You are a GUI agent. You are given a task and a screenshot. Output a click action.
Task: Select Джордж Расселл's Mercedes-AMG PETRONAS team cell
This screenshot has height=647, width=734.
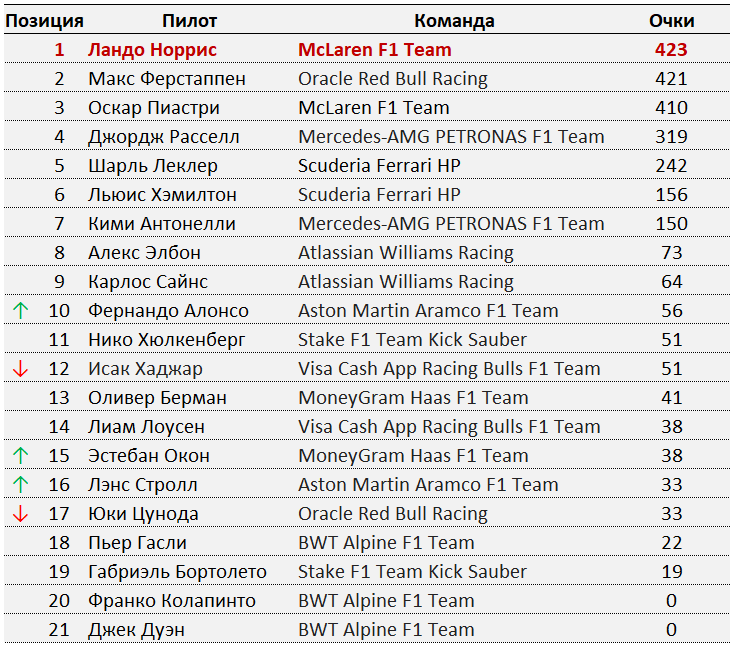[451, 136]
